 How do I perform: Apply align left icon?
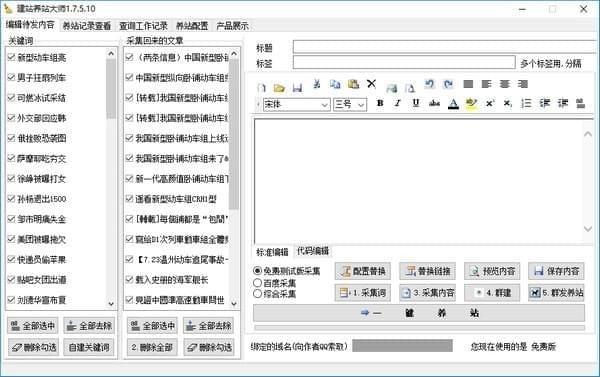point(486,84)
